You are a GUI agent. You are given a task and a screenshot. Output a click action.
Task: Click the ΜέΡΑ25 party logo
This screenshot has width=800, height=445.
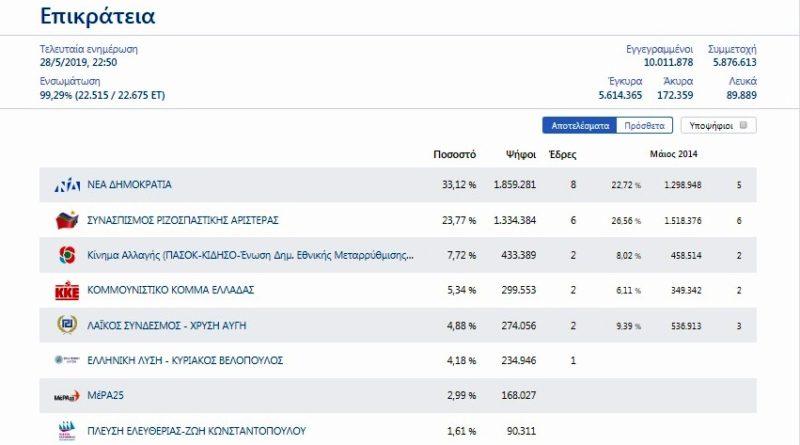(x=66, y=396)
